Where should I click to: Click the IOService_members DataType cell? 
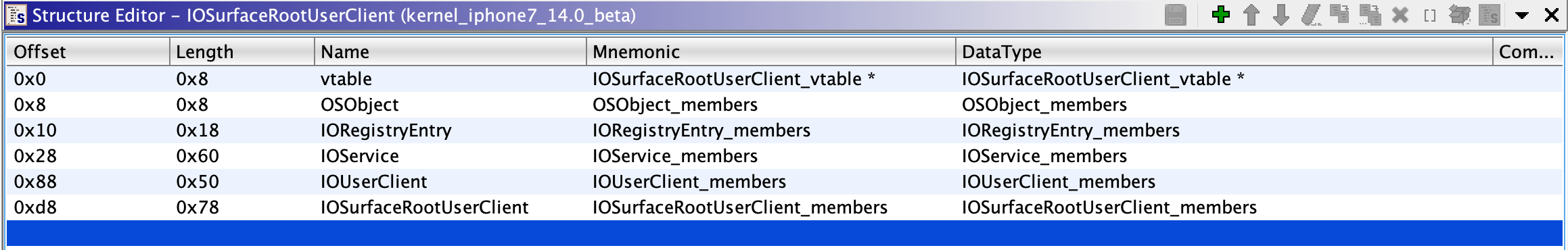tap(1224, 156)
